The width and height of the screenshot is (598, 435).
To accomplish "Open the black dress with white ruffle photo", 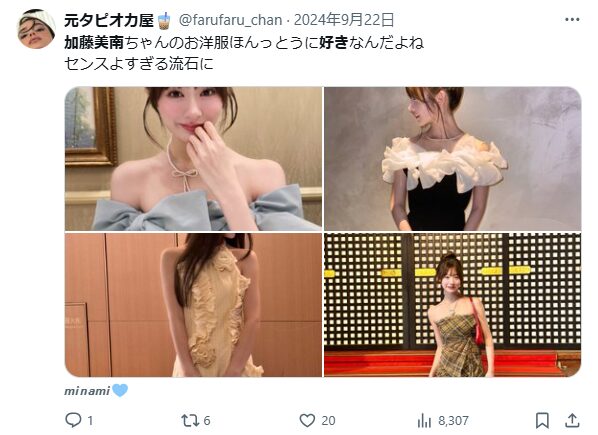I will click(453, 159).
